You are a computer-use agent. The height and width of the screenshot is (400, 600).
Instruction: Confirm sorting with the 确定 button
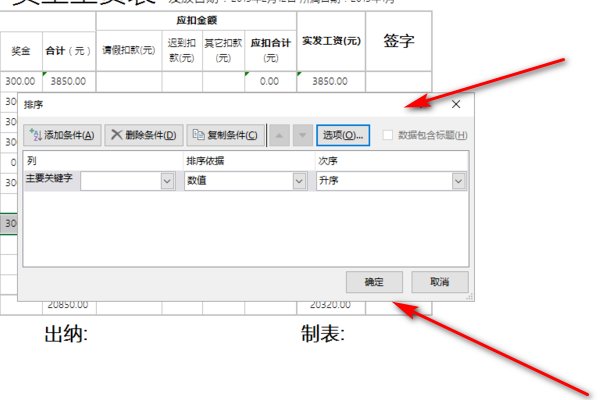[x=374, y=282]
